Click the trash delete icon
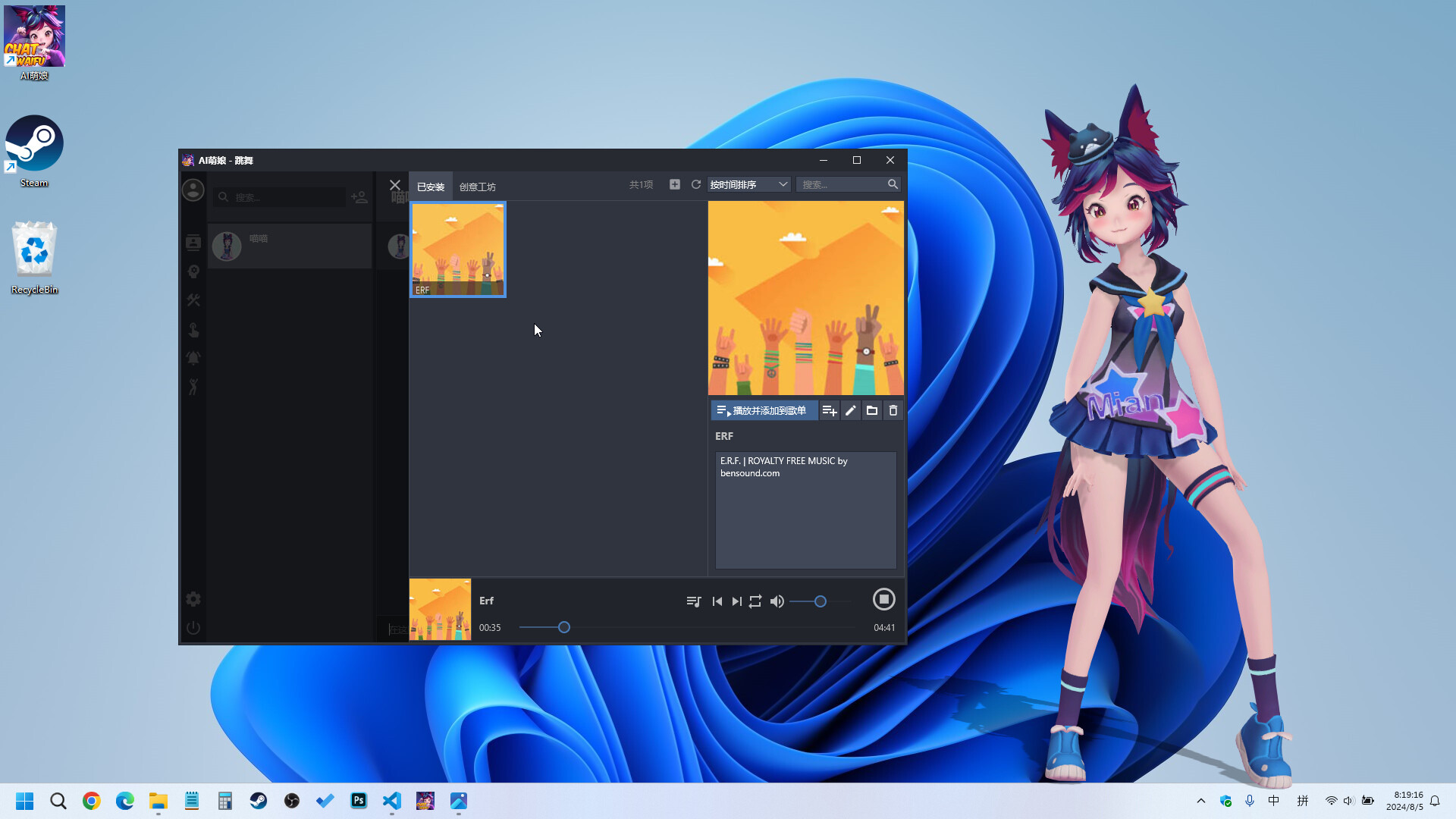The height and width of the screenshot is (819, 1456). point(893,410)
